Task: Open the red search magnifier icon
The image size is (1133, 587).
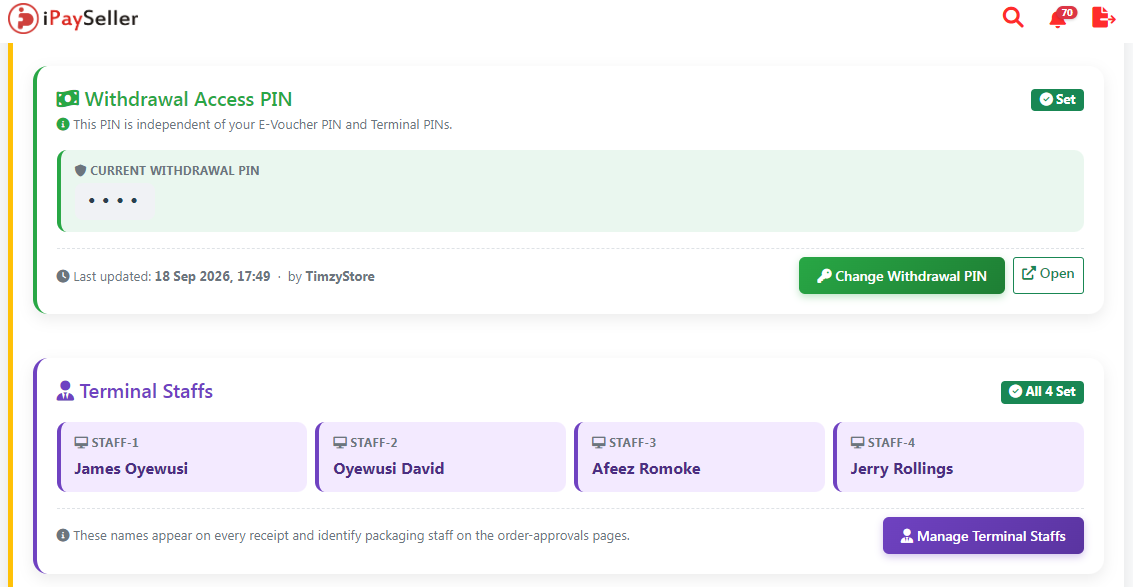Action: 1013,17
